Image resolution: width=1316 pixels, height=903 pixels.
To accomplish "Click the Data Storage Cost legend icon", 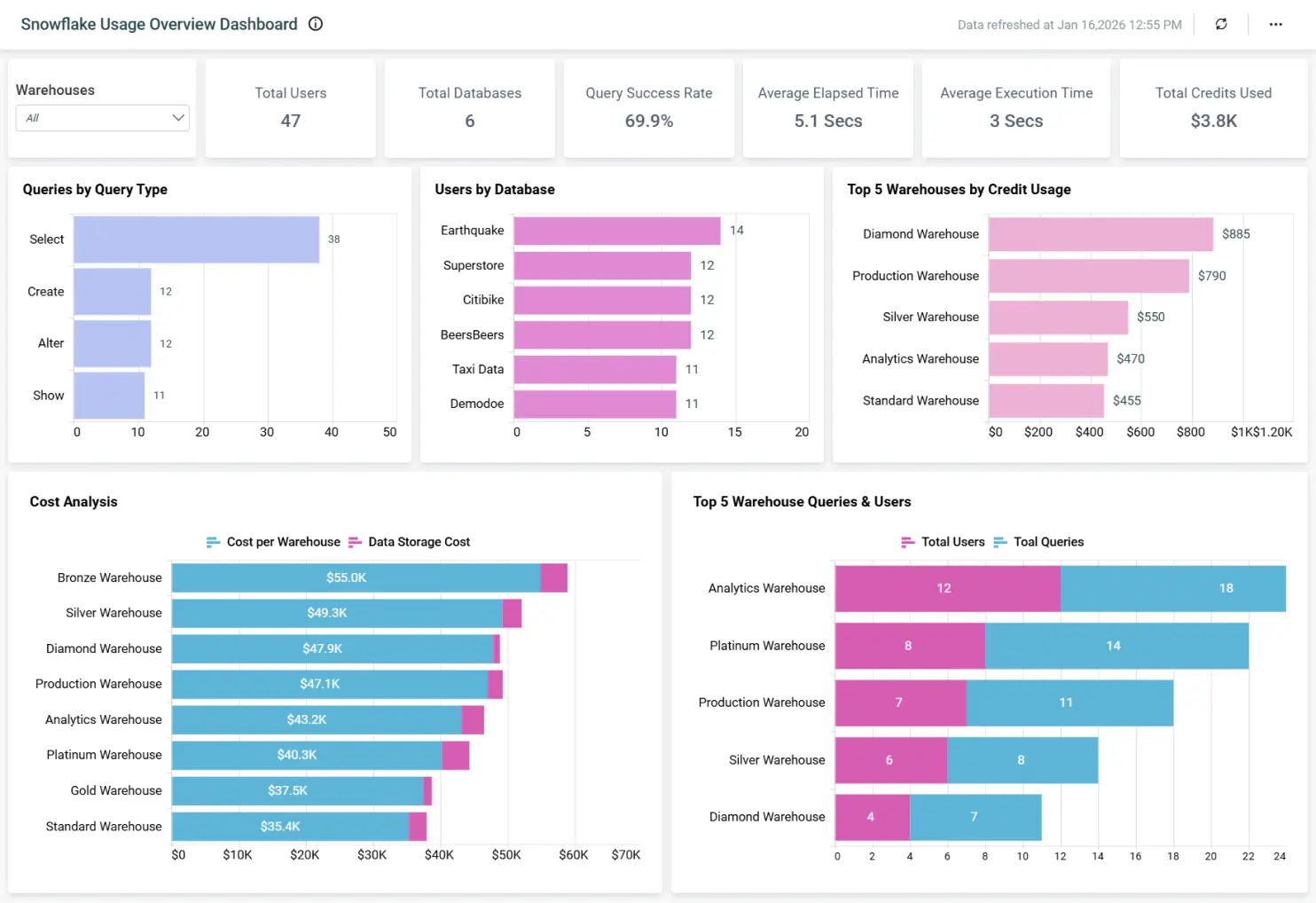I will (x=356, y=542).
